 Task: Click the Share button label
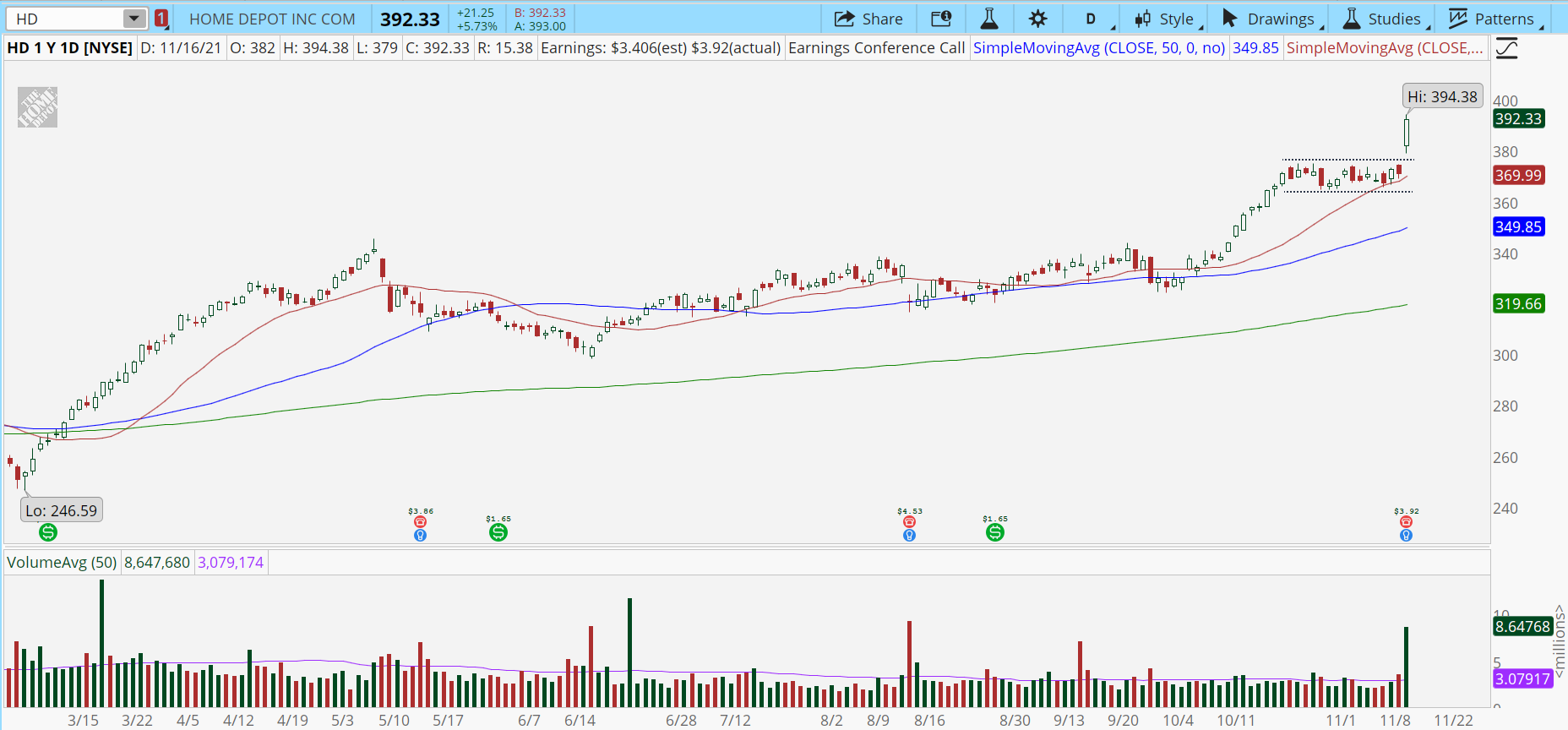point(883,19)
